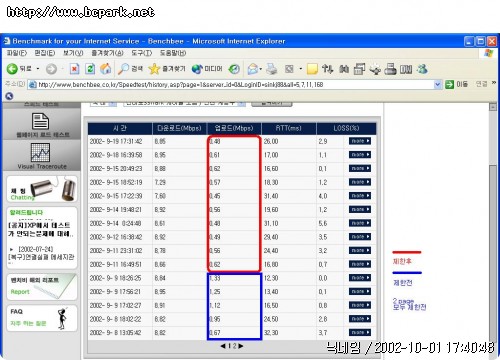Image resolution: width=500 pixels, height=360 pixels.
Task: Click the 시간 column header
Action: coord(120,128)
